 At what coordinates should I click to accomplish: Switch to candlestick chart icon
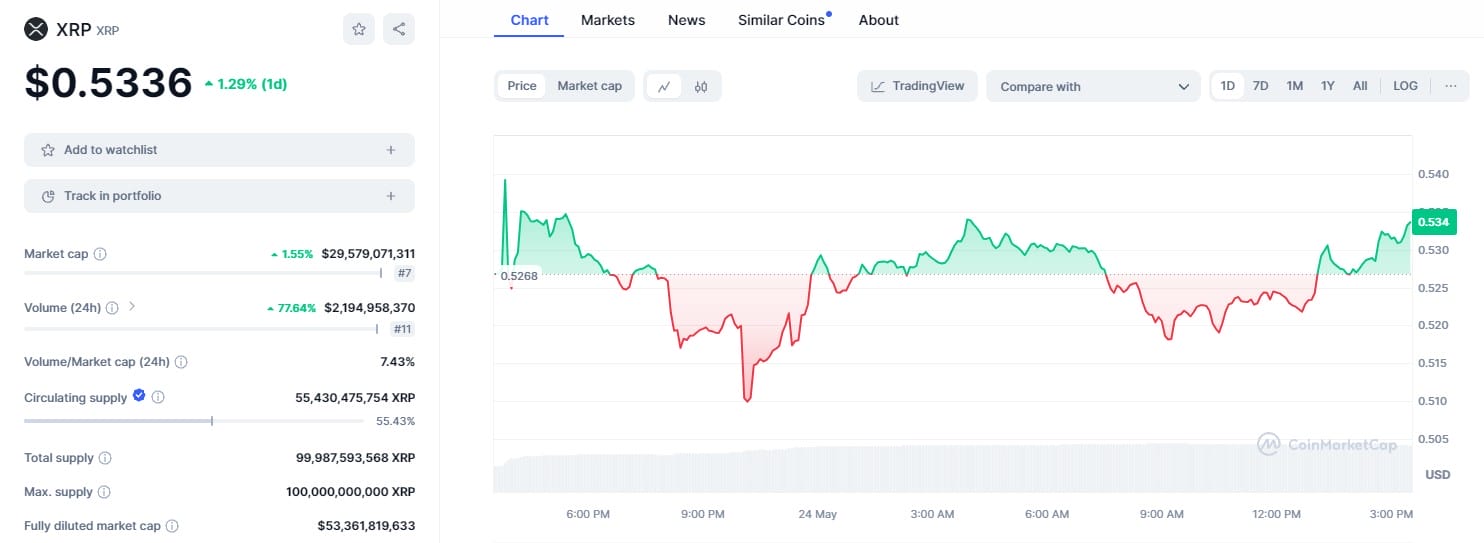coord(701,86)
